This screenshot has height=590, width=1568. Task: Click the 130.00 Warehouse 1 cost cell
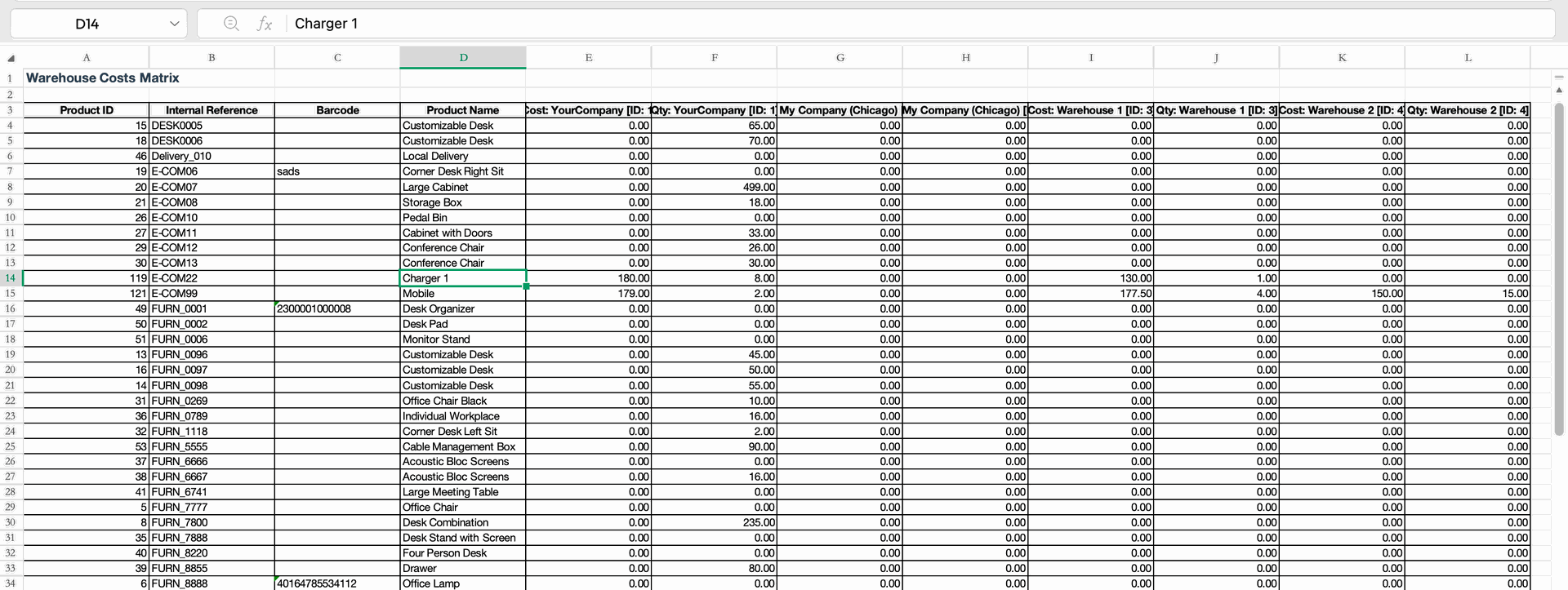[1090, 278]
